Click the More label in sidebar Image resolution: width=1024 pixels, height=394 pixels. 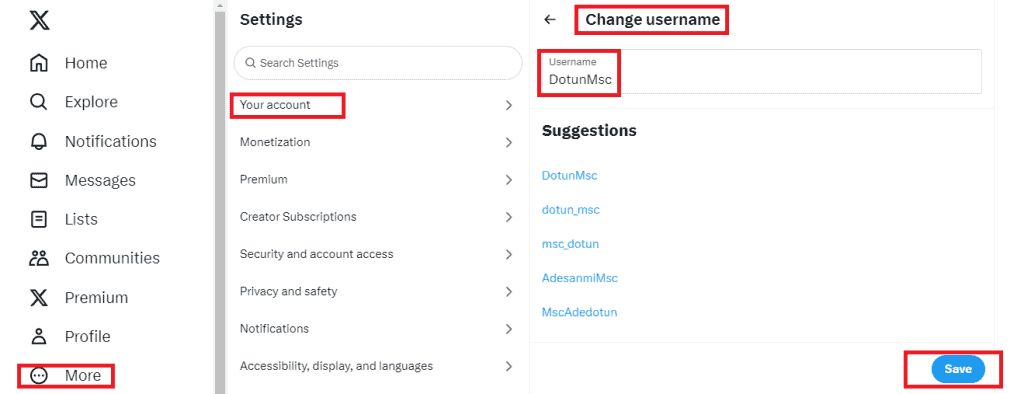(83, 376)
